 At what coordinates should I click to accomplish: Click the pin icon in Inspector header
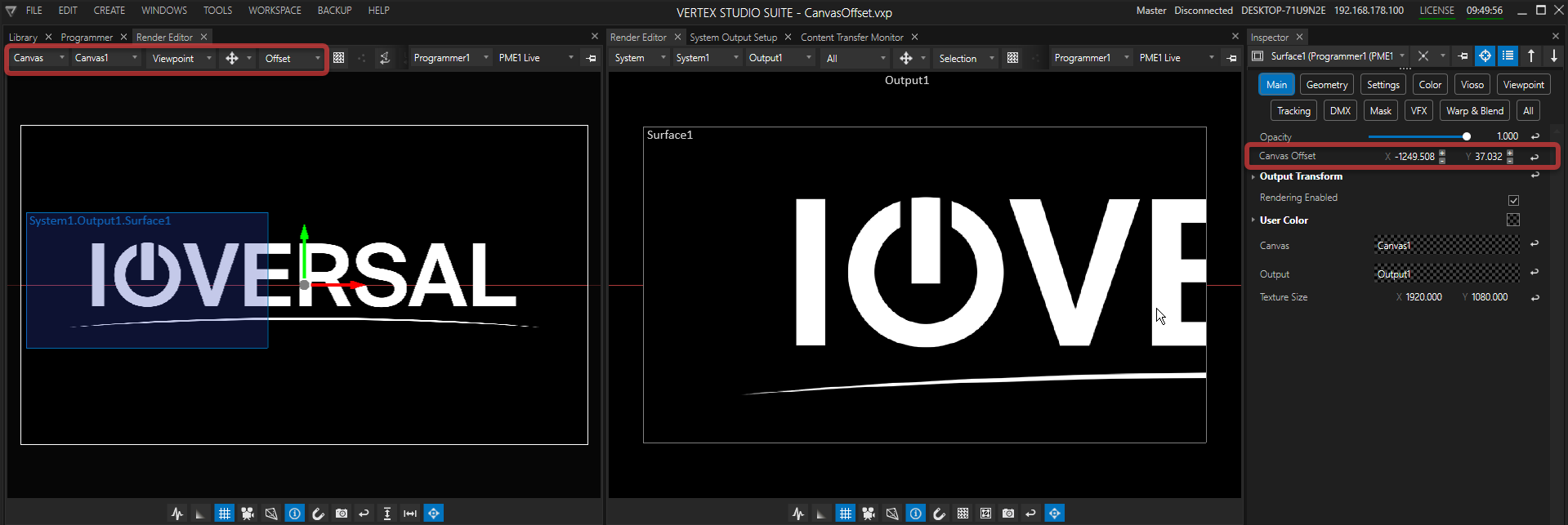pos(1463,56)
